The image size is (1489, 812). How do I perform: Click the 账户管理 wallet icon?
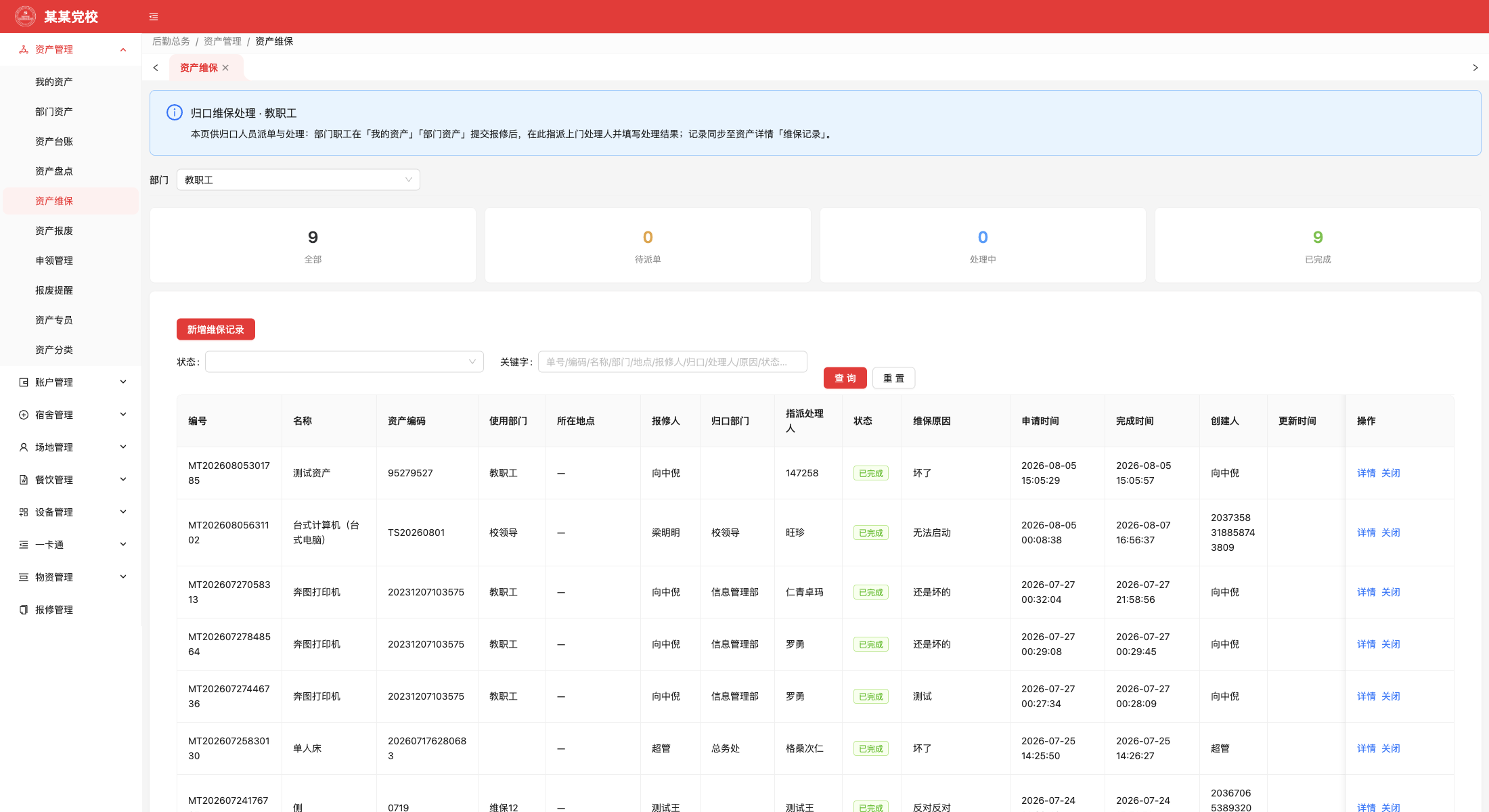click(x=24, y=382)
